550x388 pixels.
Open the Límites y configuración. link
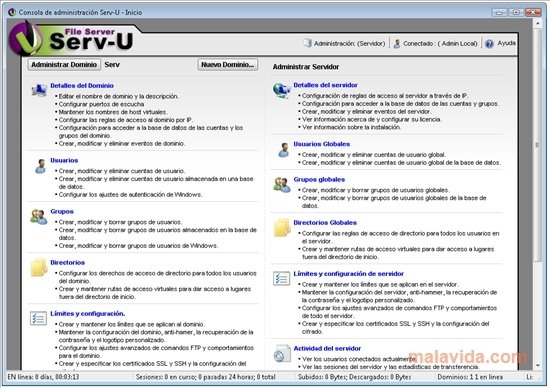pyautogui.click(x=88, y=314)
